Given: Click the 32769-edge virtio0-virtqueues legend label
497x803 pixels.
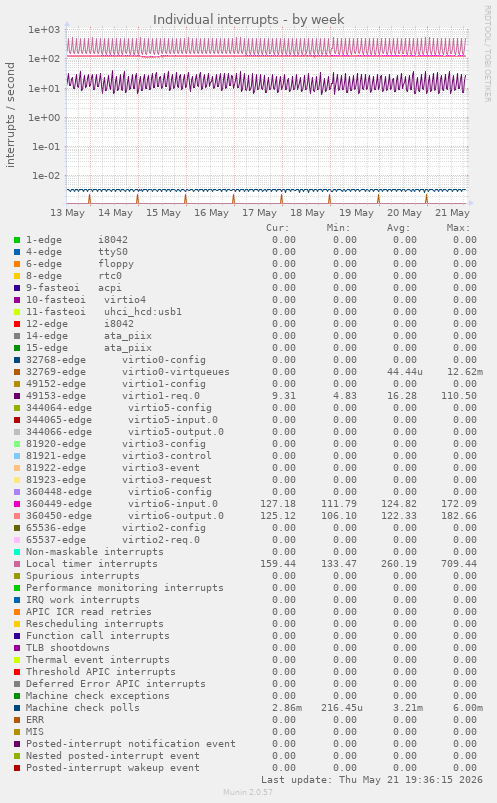Looking at the screenshot, I should (128, 372).
